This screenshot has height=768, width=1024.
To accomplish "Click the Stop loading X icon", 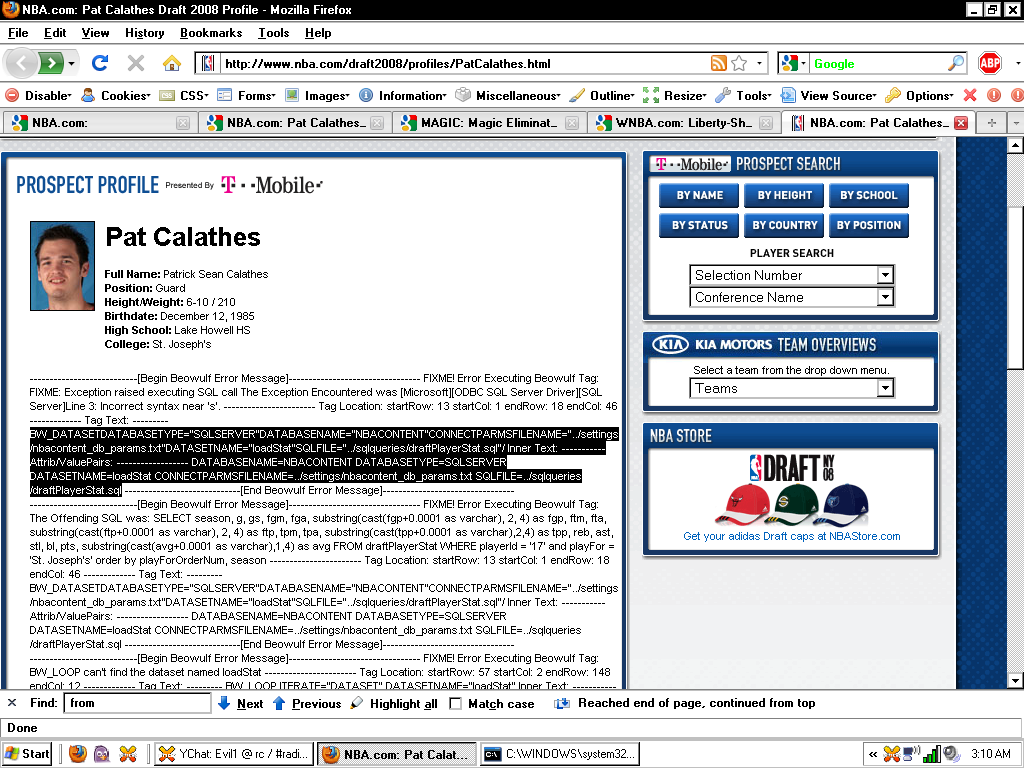I will [136, 63].
